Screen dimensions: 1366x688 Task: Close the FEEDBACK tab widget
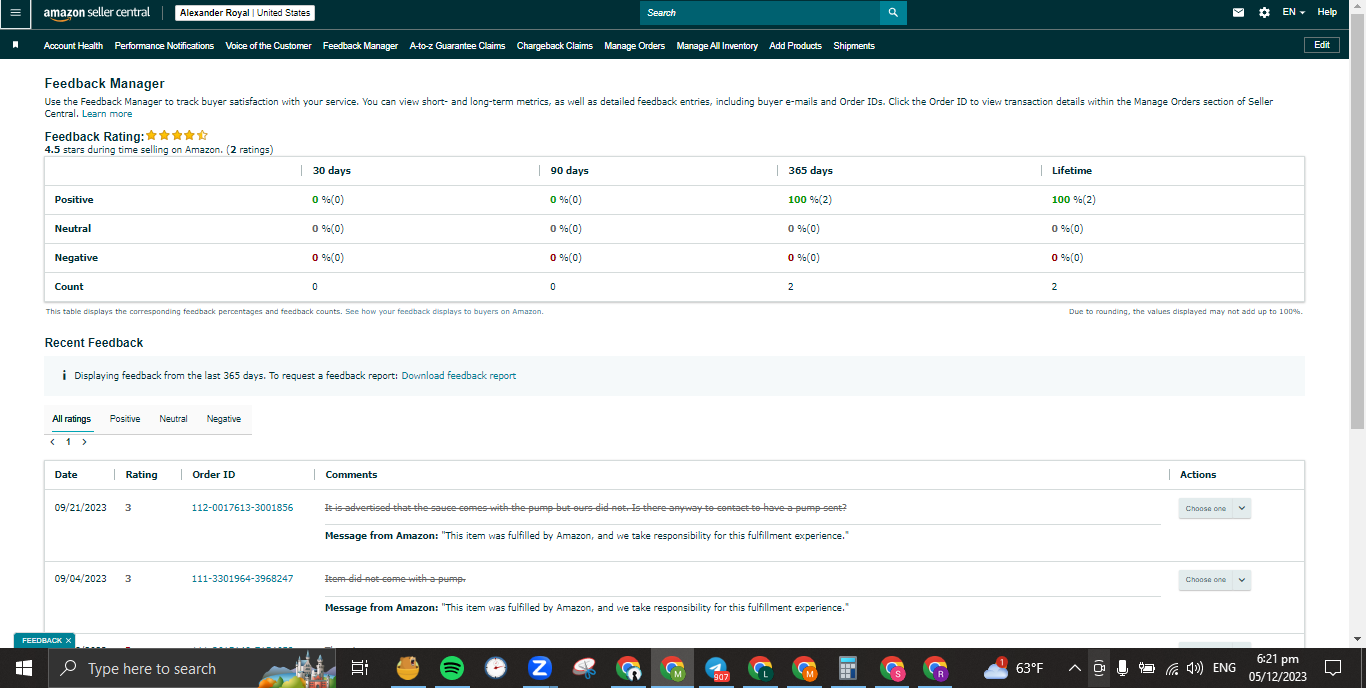tap(68, 640)
